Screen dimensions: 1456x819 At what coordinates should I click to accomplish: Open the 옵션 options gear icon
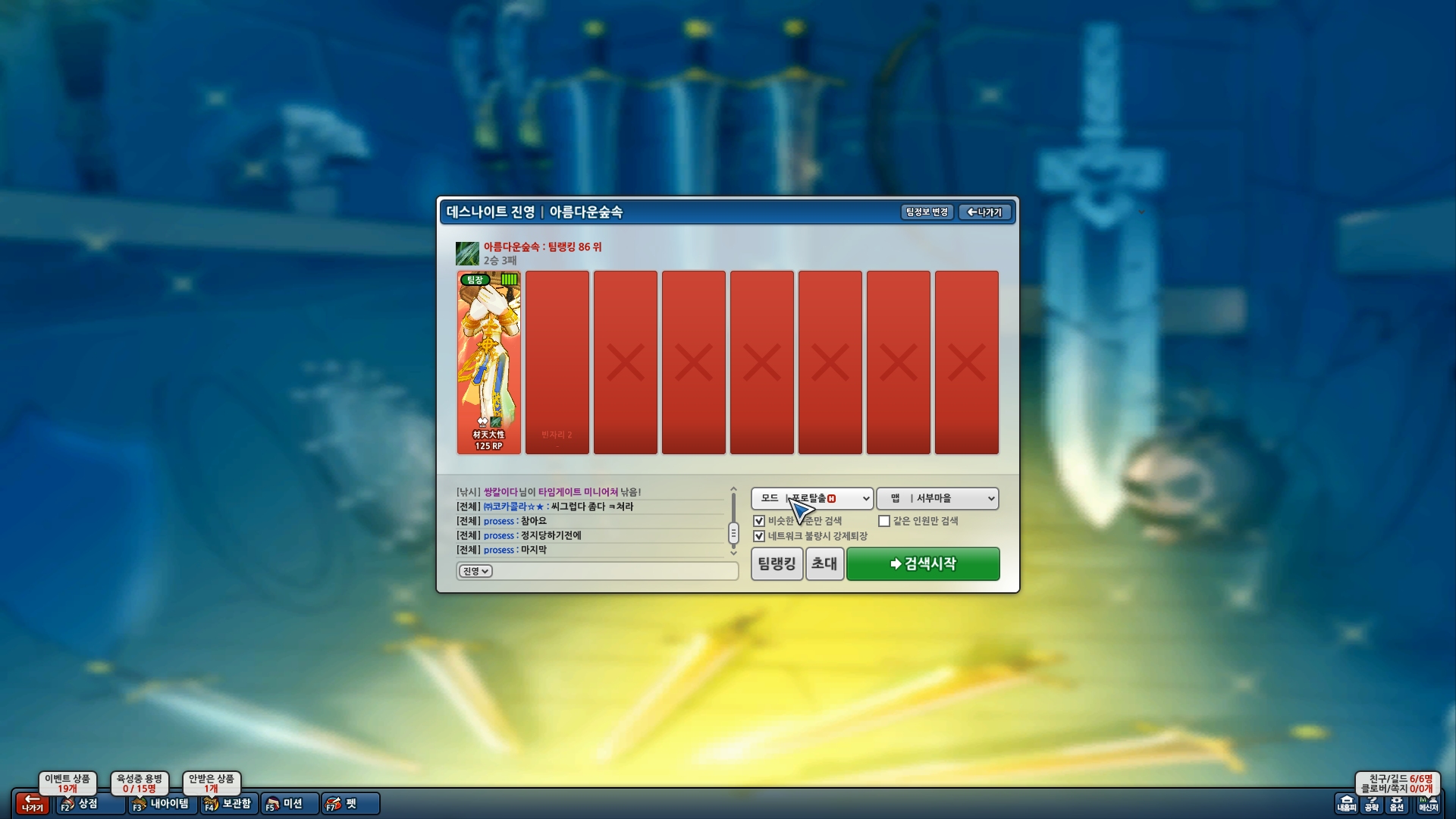coord(1397,803)
